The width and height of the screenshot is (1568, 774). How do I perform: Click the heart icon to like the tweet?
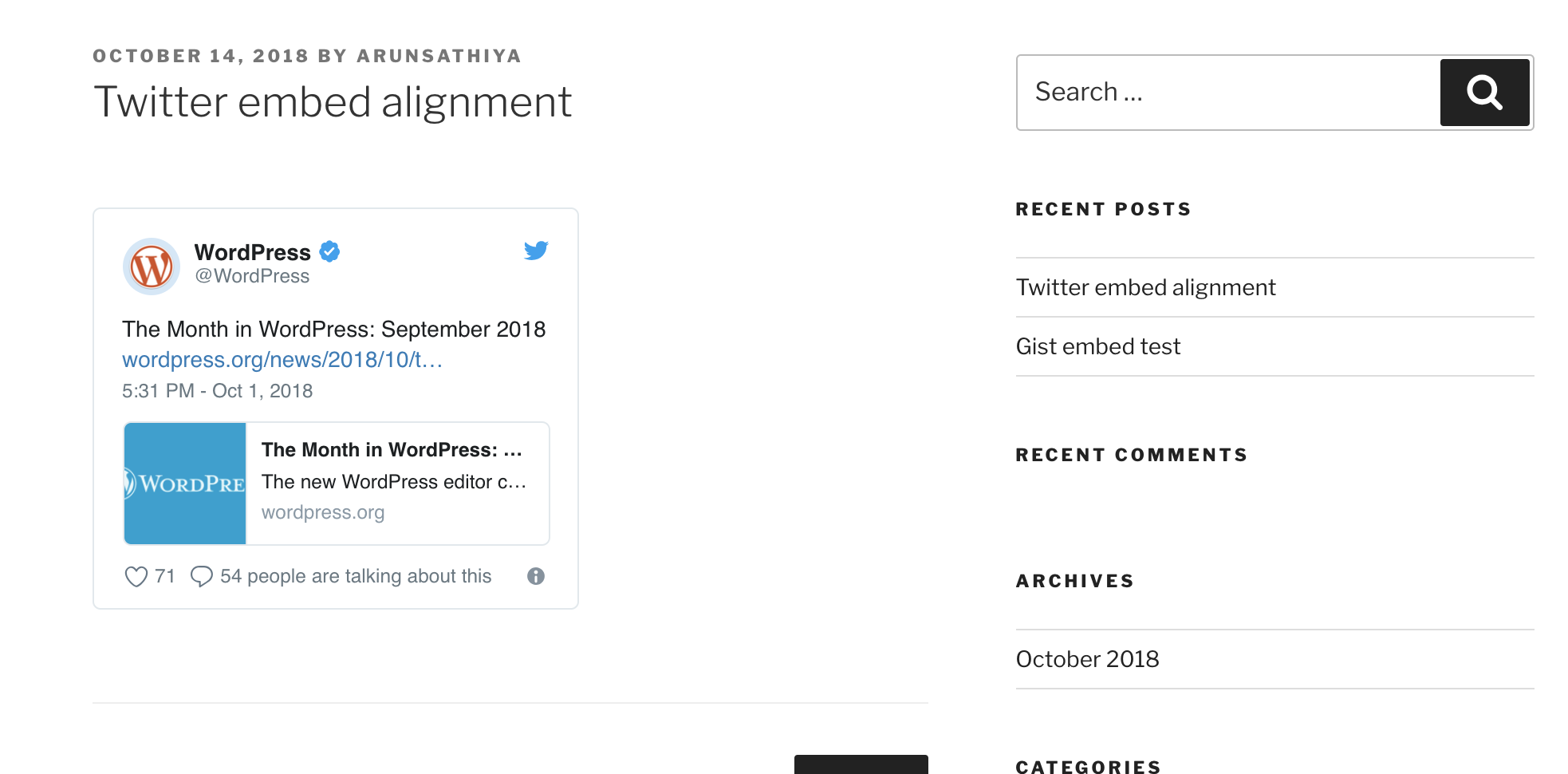(x=136, y=576)
